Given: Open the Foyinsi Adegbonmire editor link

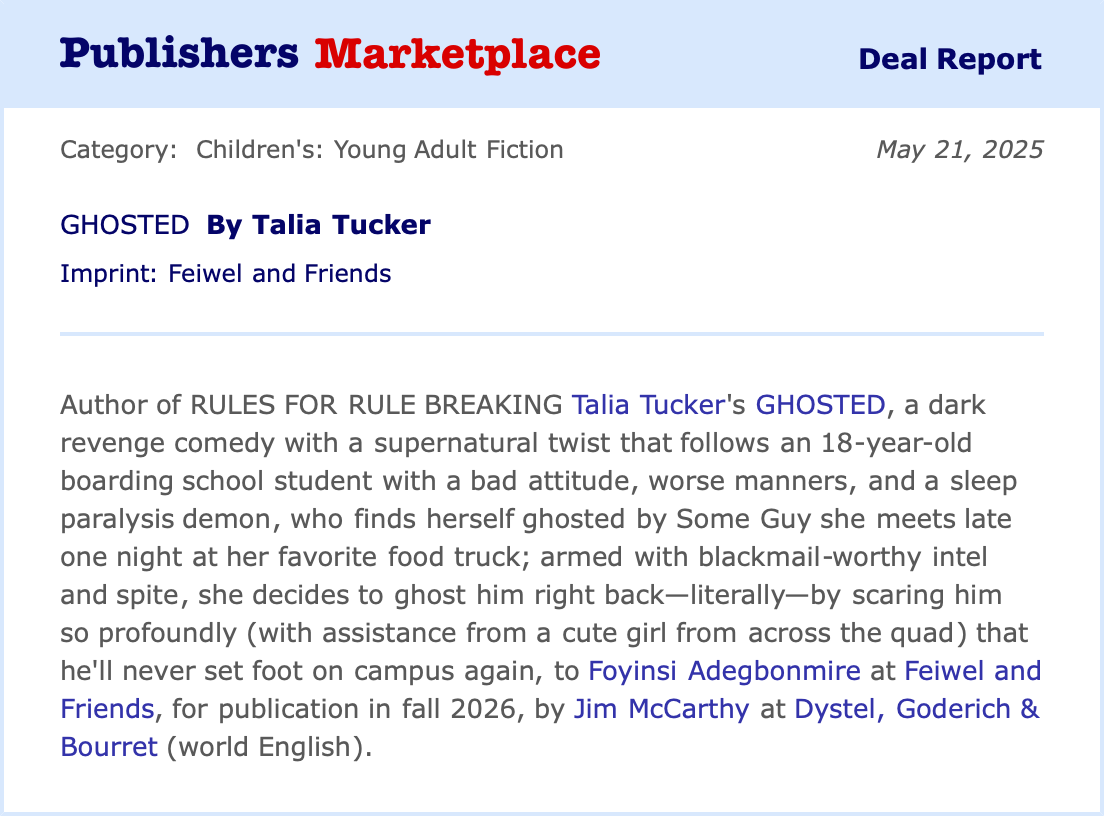Looking at the screenshot, I should [x=741, y=671].
